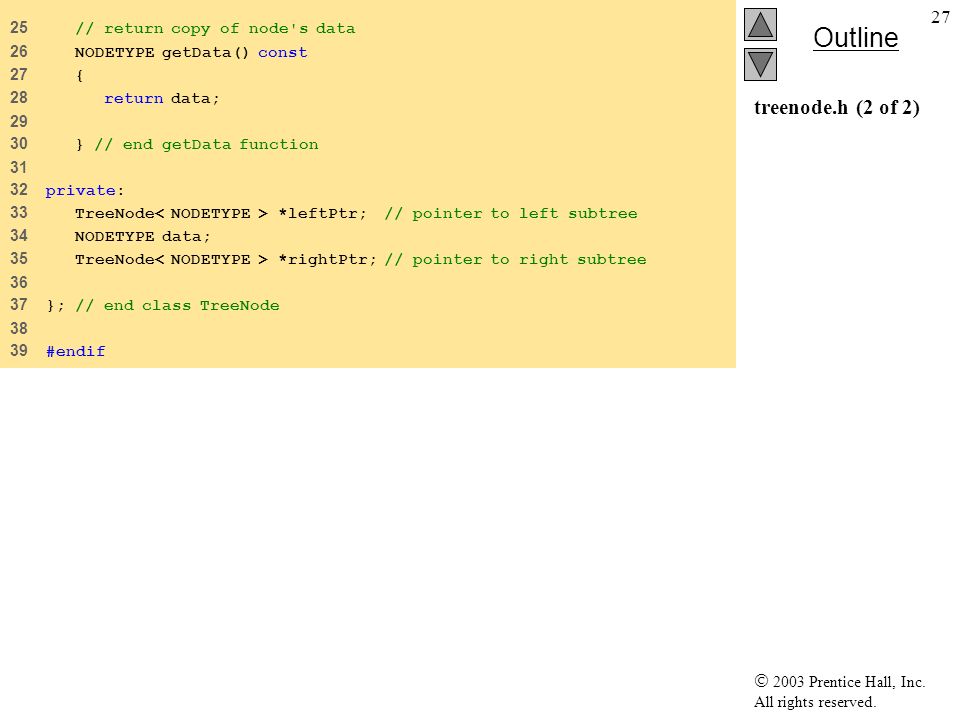Click comment 'end getData function'
This screenshot has width=960, height=720.
(206, 144)
